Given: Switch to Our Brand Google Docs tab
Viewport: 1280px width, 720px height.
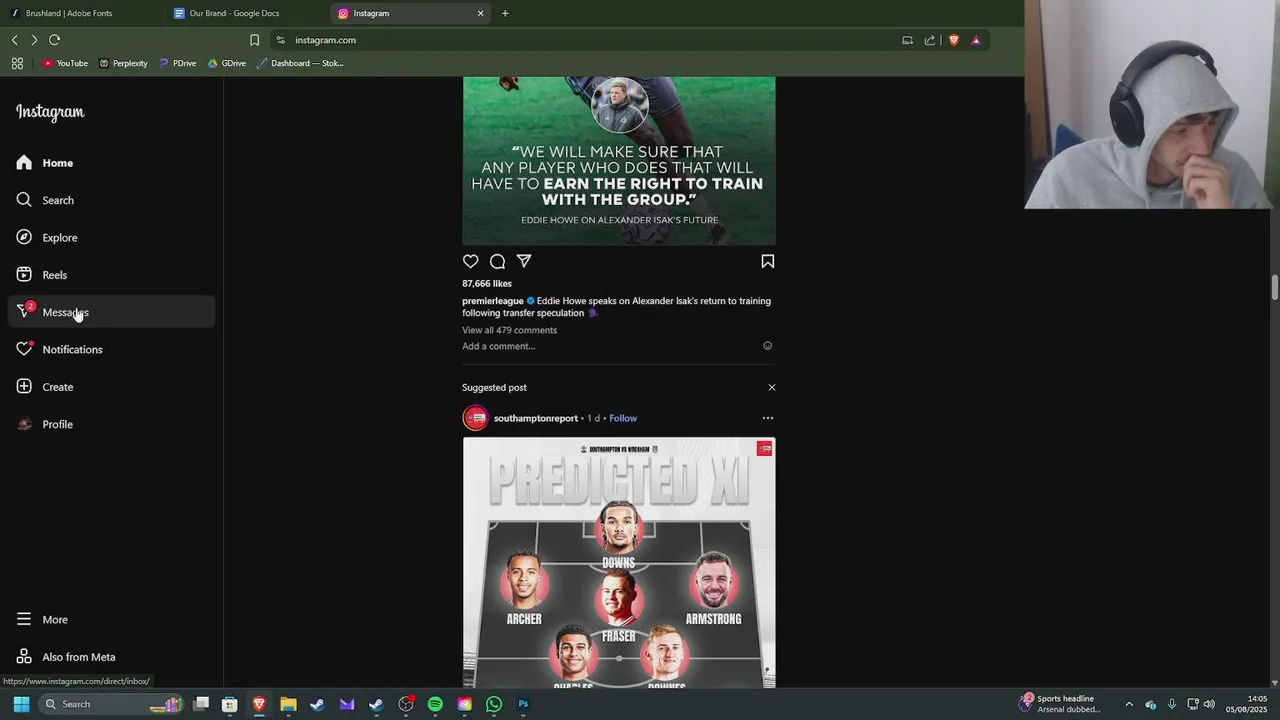Looking at the screenshot, I should [x=245, y=13].
